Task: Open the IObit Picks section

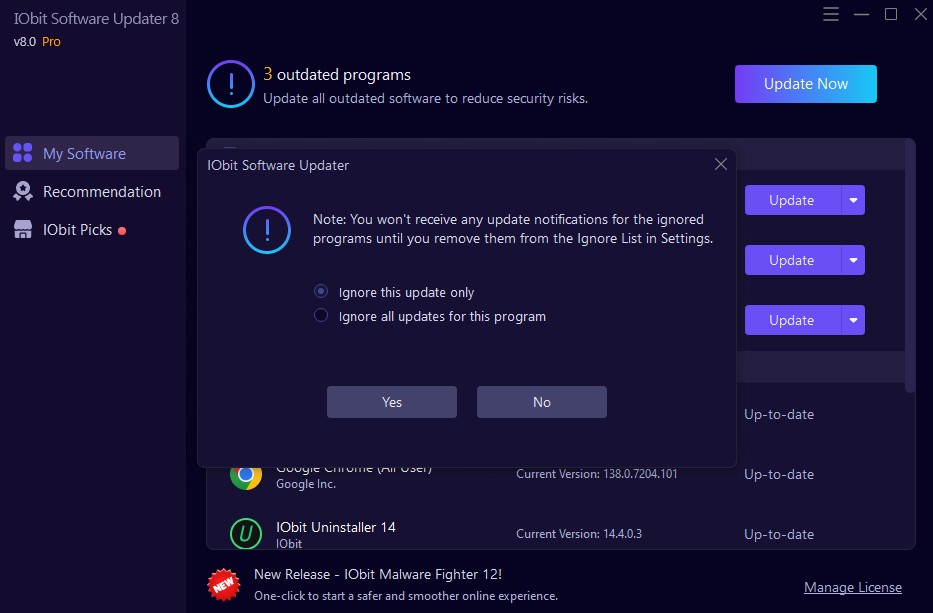Action: [77, 229]
